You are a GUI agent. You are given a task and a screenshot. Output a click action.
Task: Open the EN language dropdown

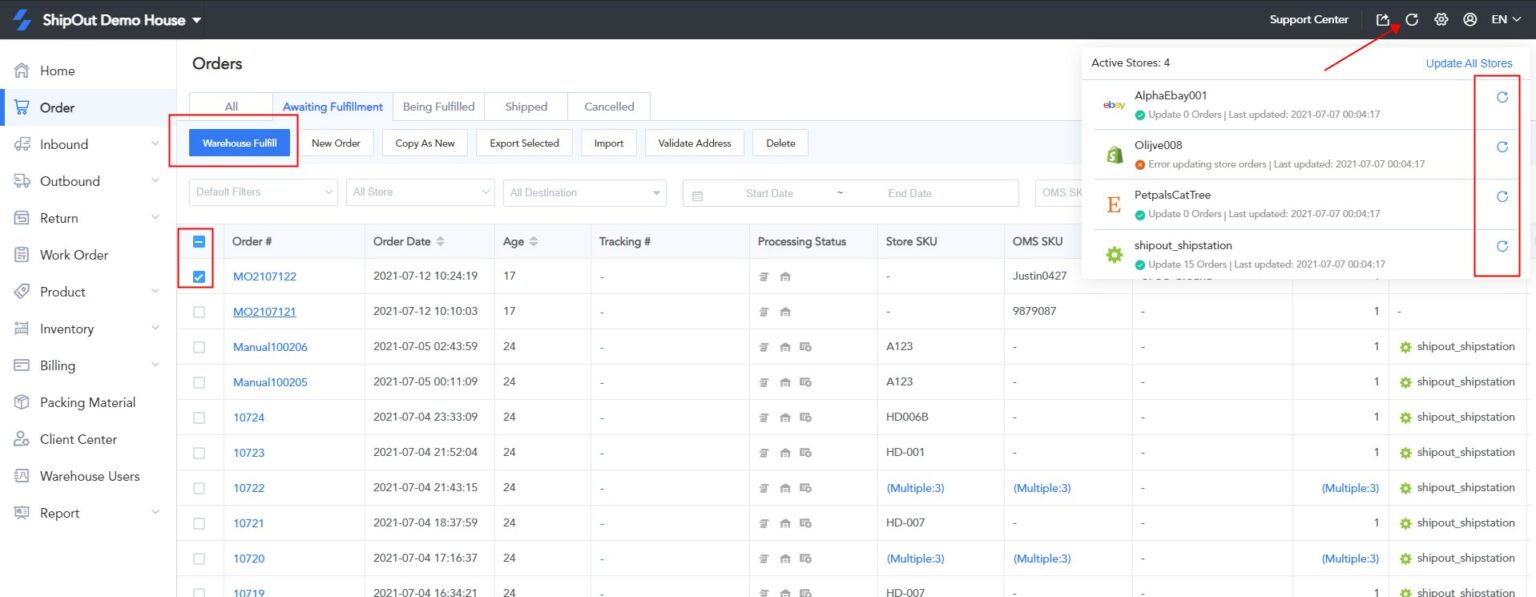1504,19
